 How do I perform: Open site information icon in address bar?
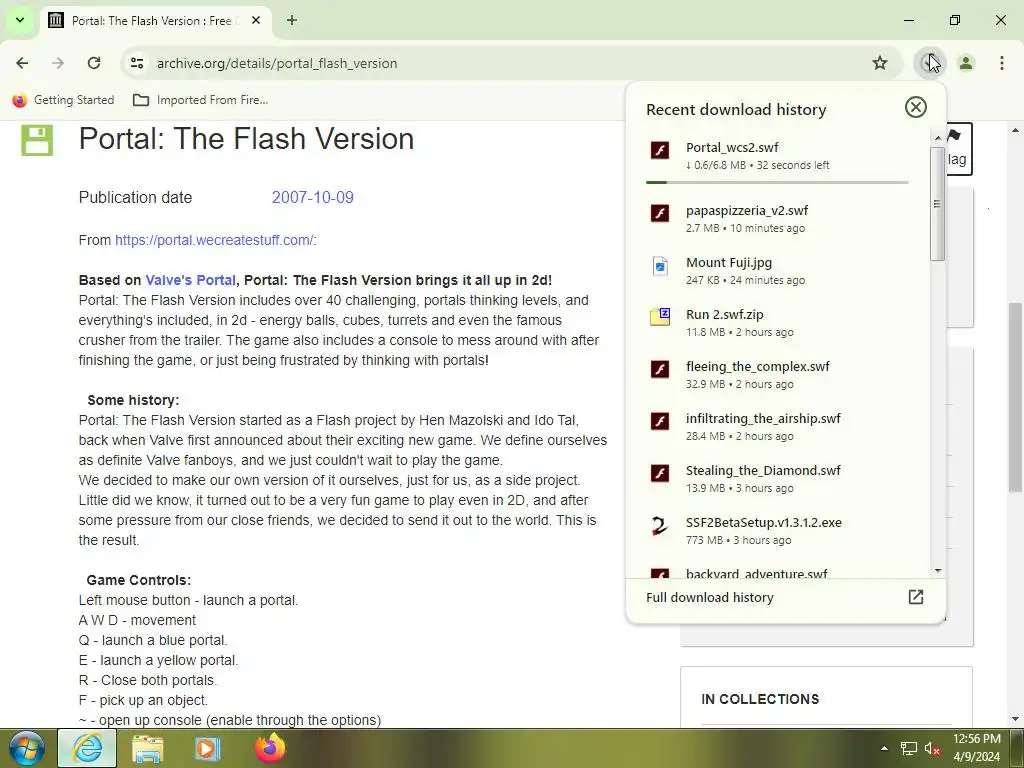coord(136,63)
